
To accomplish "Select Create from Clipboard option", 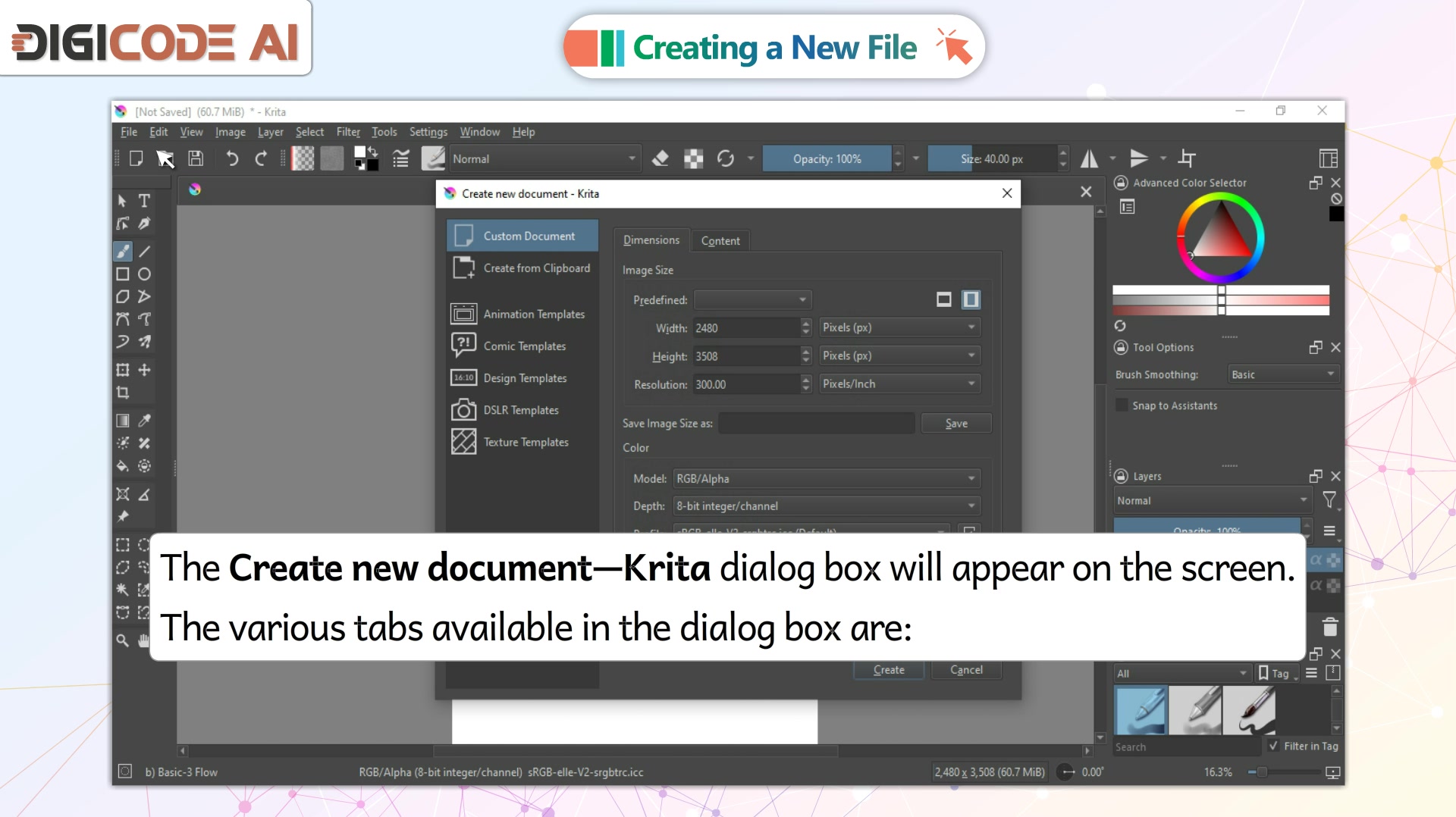I will click(522, 268).
